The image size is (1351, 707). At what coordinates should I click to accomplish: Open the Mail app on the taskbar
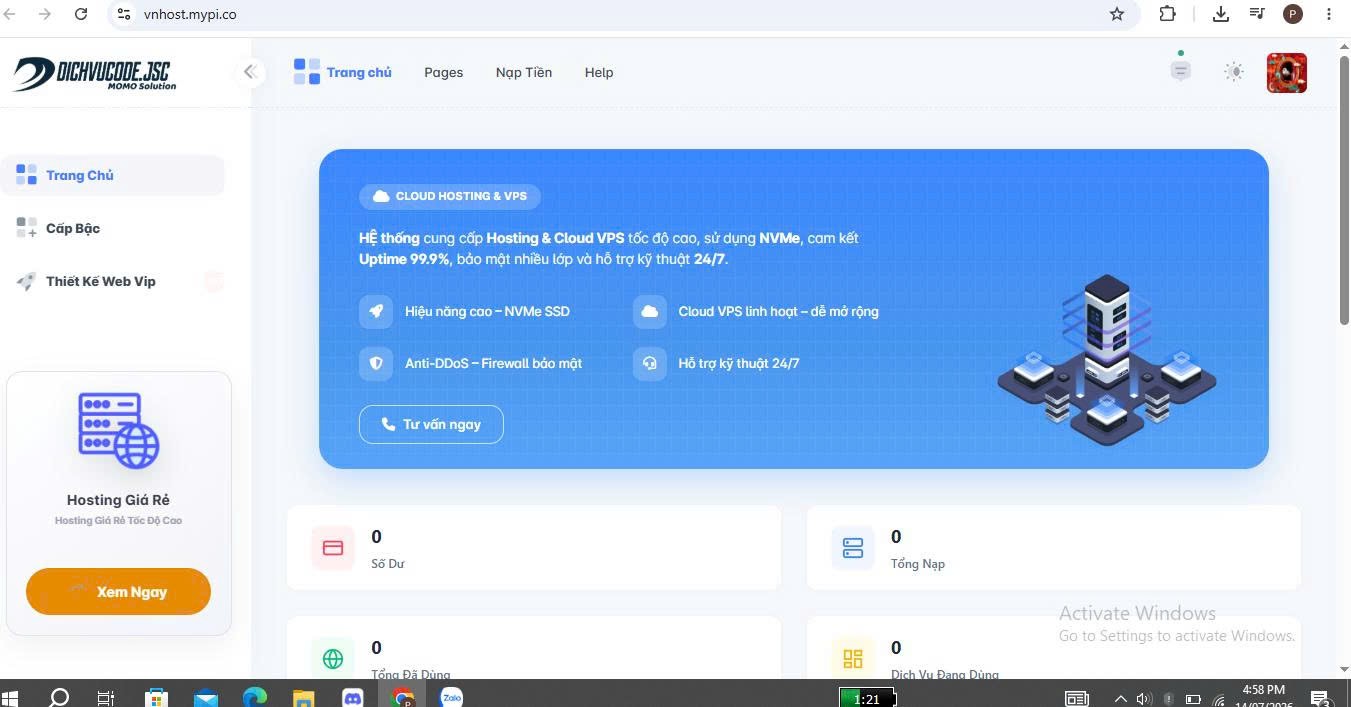[x=205, y=697]
